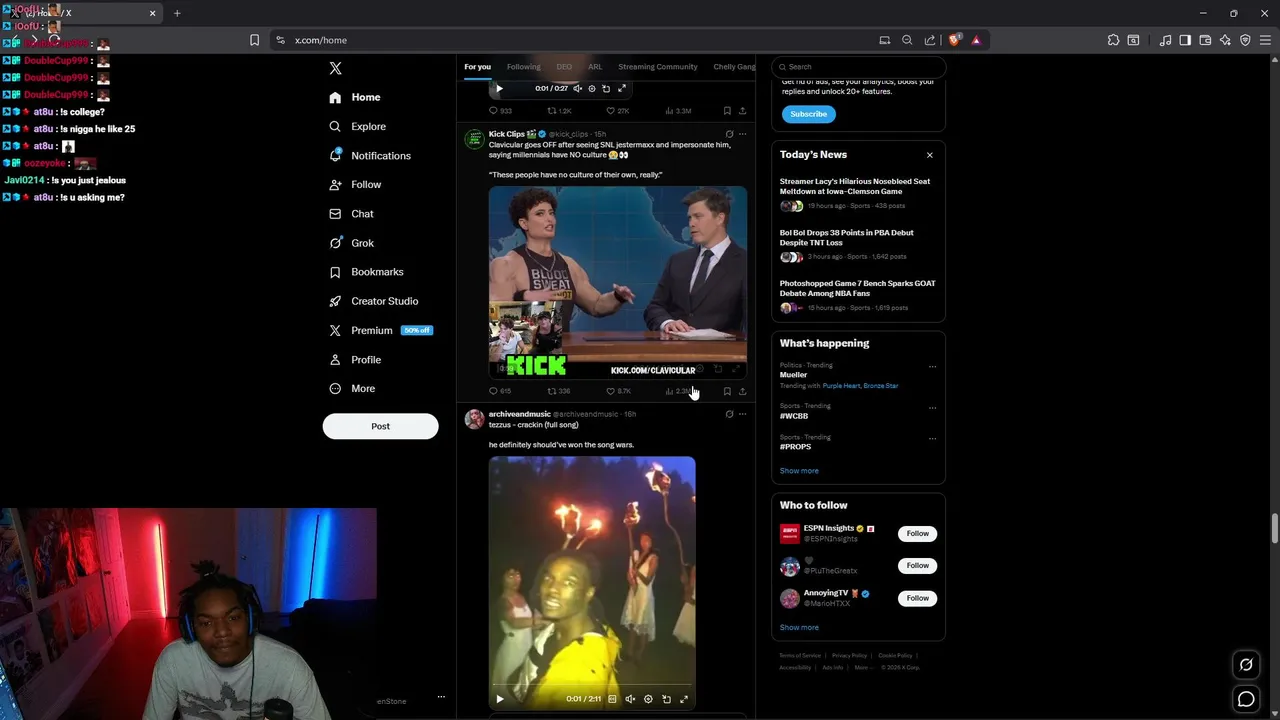Expand the More menu in the sidebar

point(352,388)
